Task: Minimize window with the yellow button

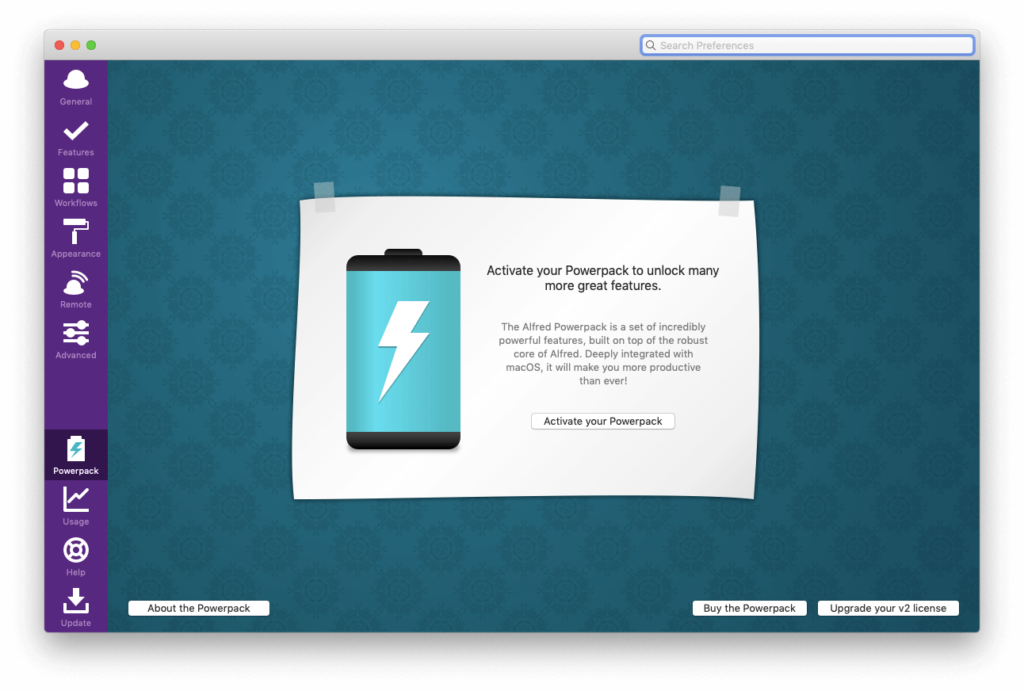Action: pos(75,45)
